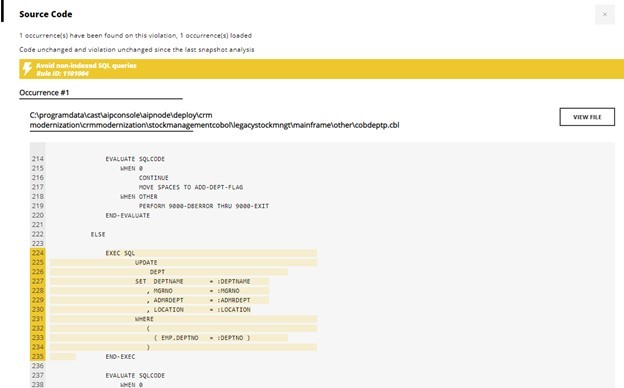The height and width of the screenshot is (388, 624).
Task: Click the WHERE keyword on line 231
Action: point(144,319)
